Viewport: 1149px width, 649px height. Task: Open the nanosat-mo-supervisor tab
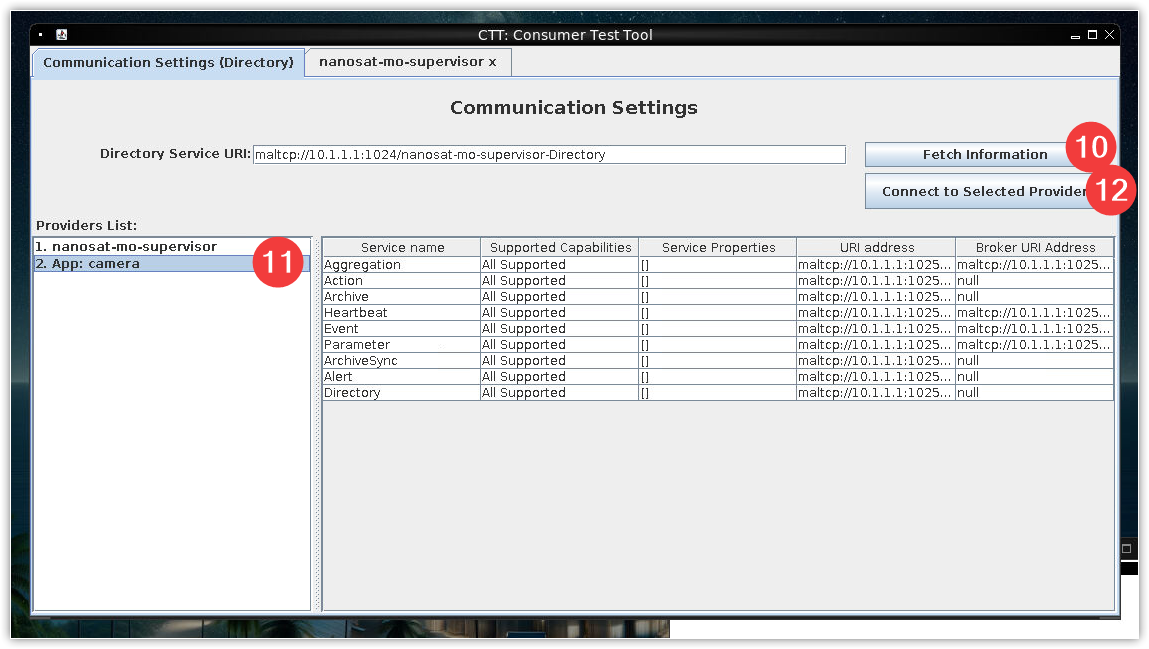tap(400, 62)
